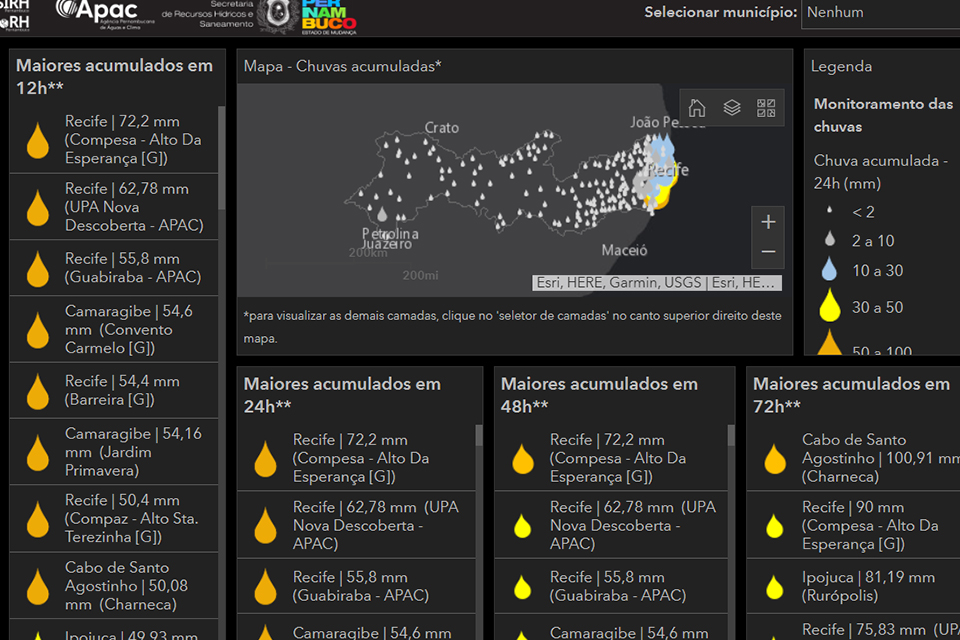The height and width of the screenshot is (640, 960).
Task: Click drop icon beside Recife 55,8 mm in 12h list
Action: click(38, 268)
